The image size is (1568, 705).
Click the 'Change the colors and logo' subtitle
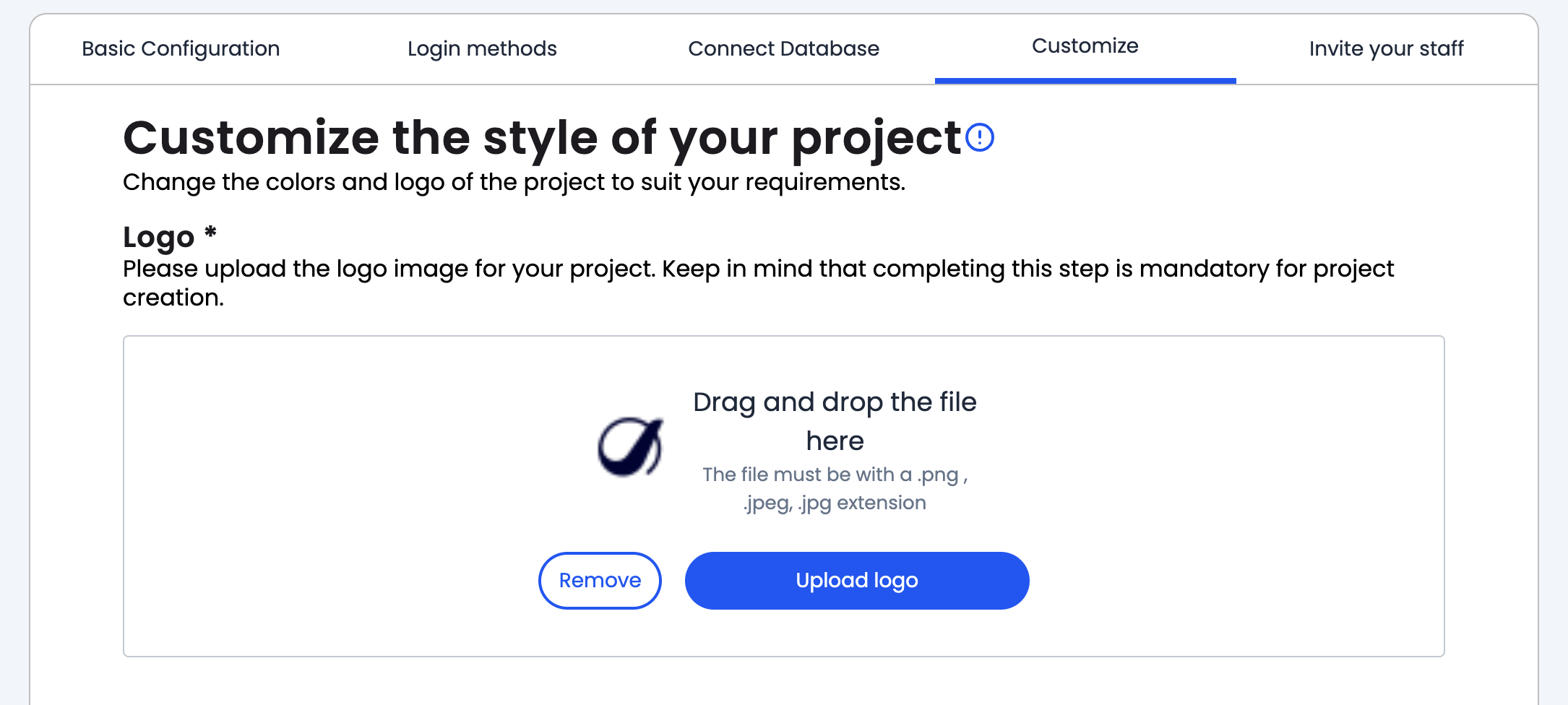[513, 182]
